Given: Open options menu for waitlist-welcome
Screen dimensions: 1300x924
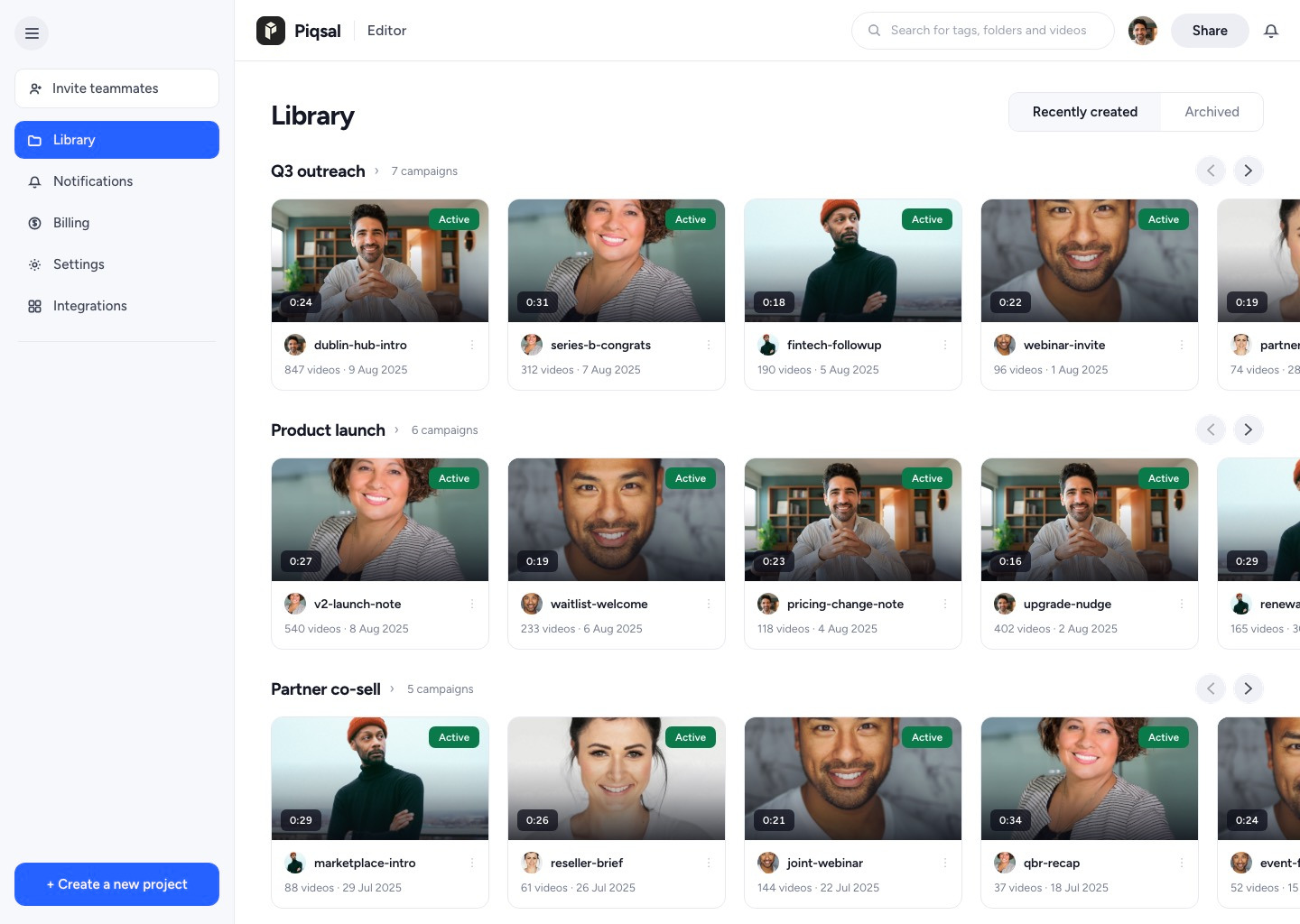Looking at the screenshot, I should (x=709, y=604).
